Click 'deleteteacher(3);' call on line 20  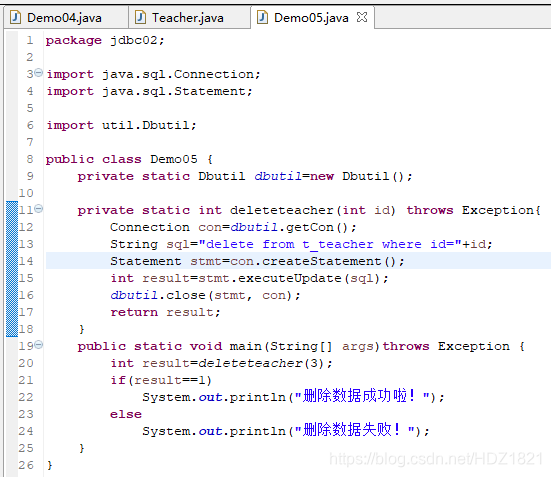[x=265, y=363]
